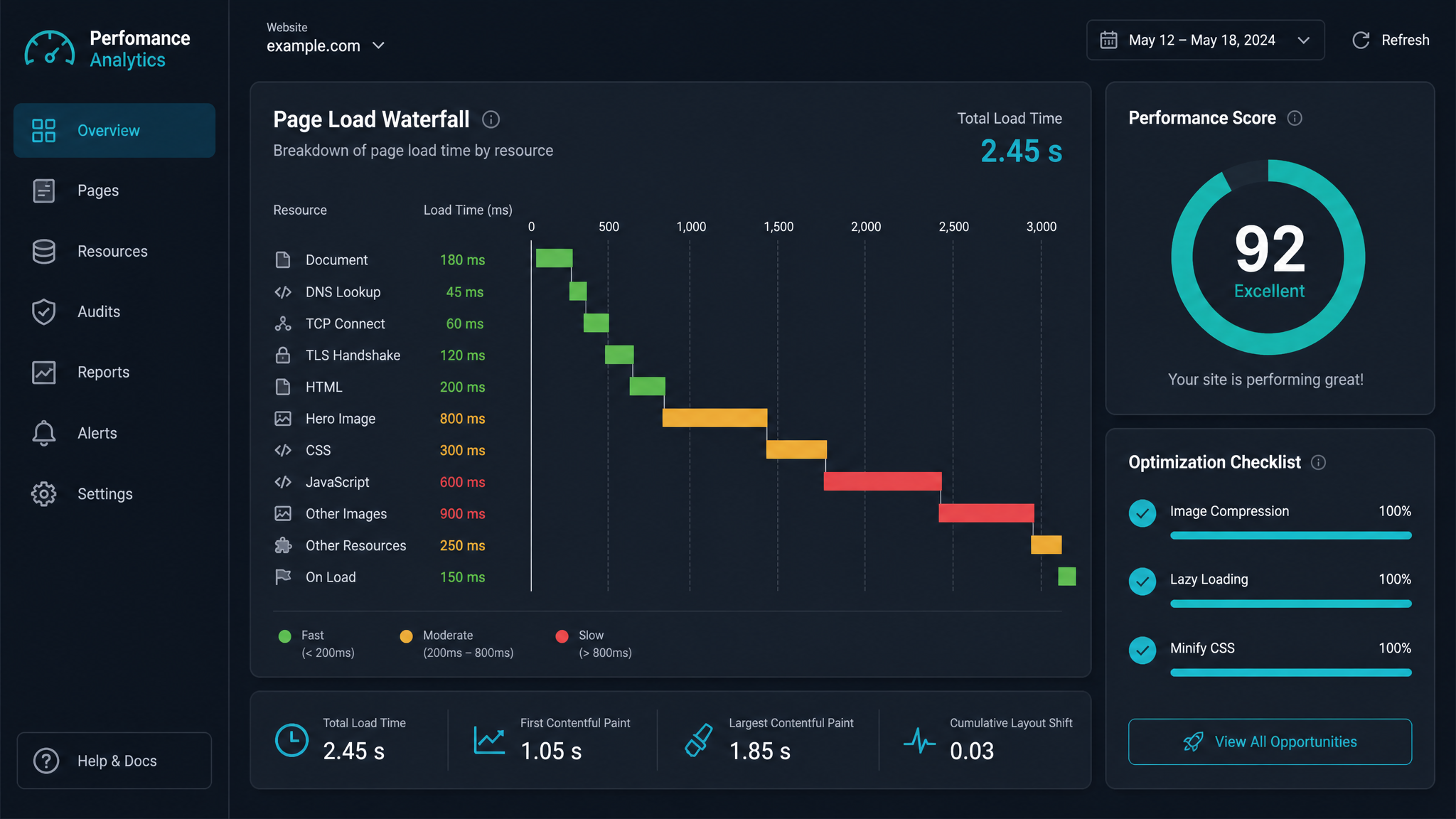Click the Performance Analytics gauge logo
The image size is (1456, 819).
coord(50,48)
